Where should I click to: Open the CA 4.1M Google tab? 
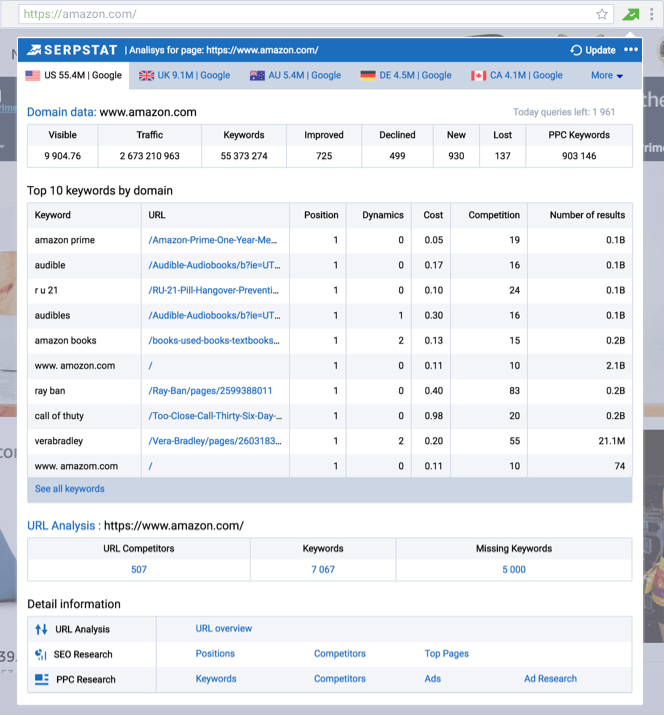tap(517, 75)
